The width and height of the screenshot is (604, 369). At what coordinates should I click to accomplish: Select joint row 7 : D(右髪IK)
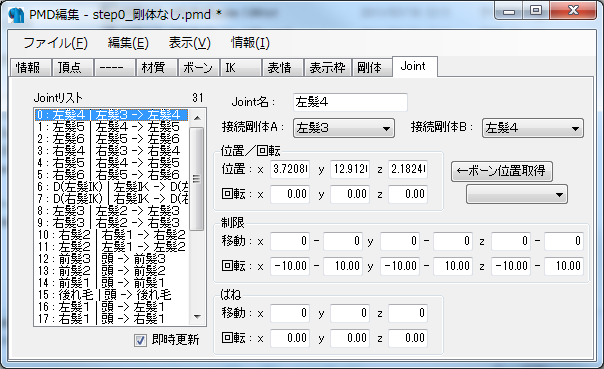coord(111,199)
